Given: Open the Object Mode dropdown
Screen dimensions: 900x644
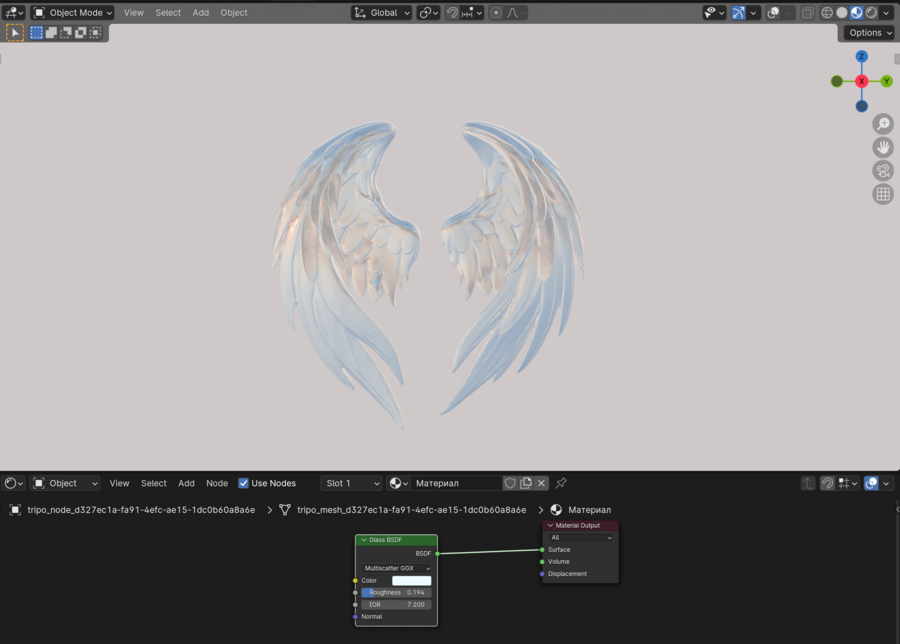Looking at the screenshot, I should tap(73, 13).
